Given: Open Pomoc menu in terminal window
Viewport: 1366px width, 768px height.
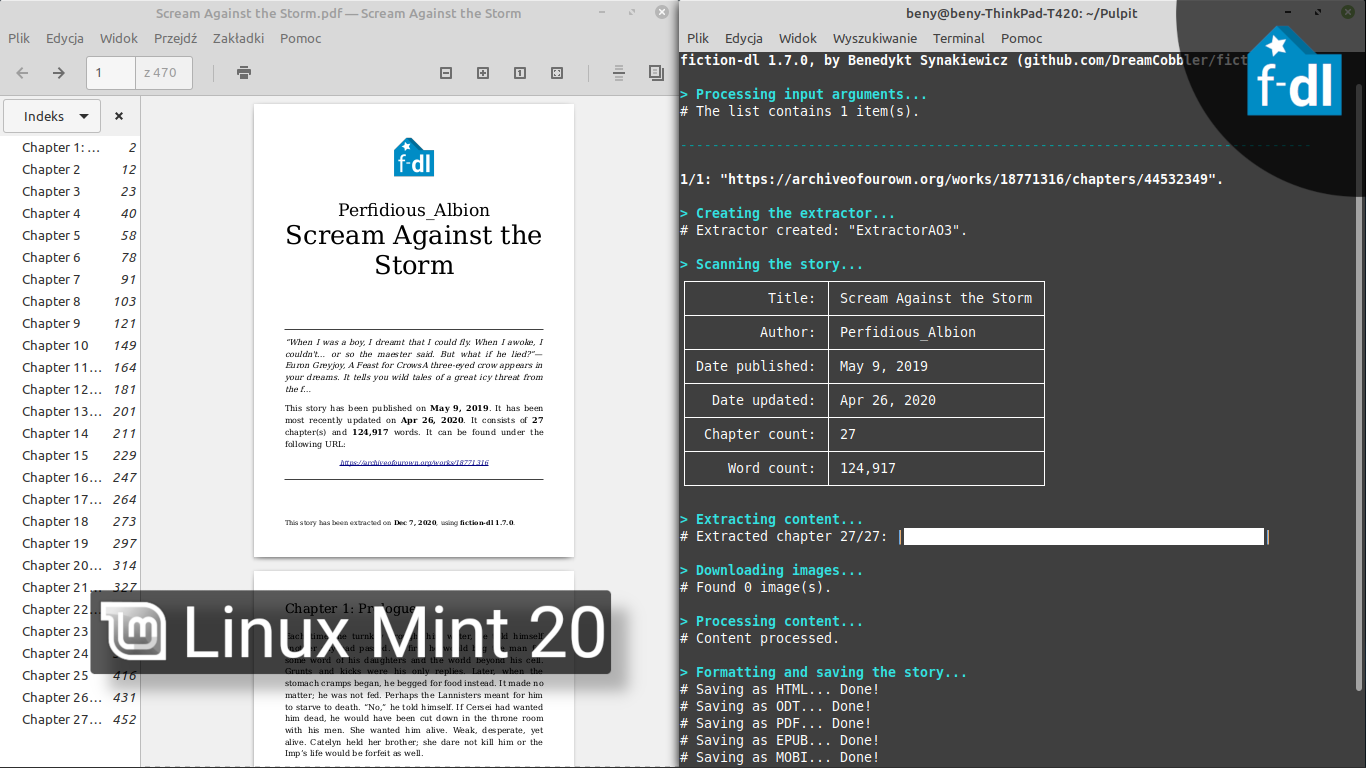Looking at the screenshot, I should click(x=1022, y=38).
